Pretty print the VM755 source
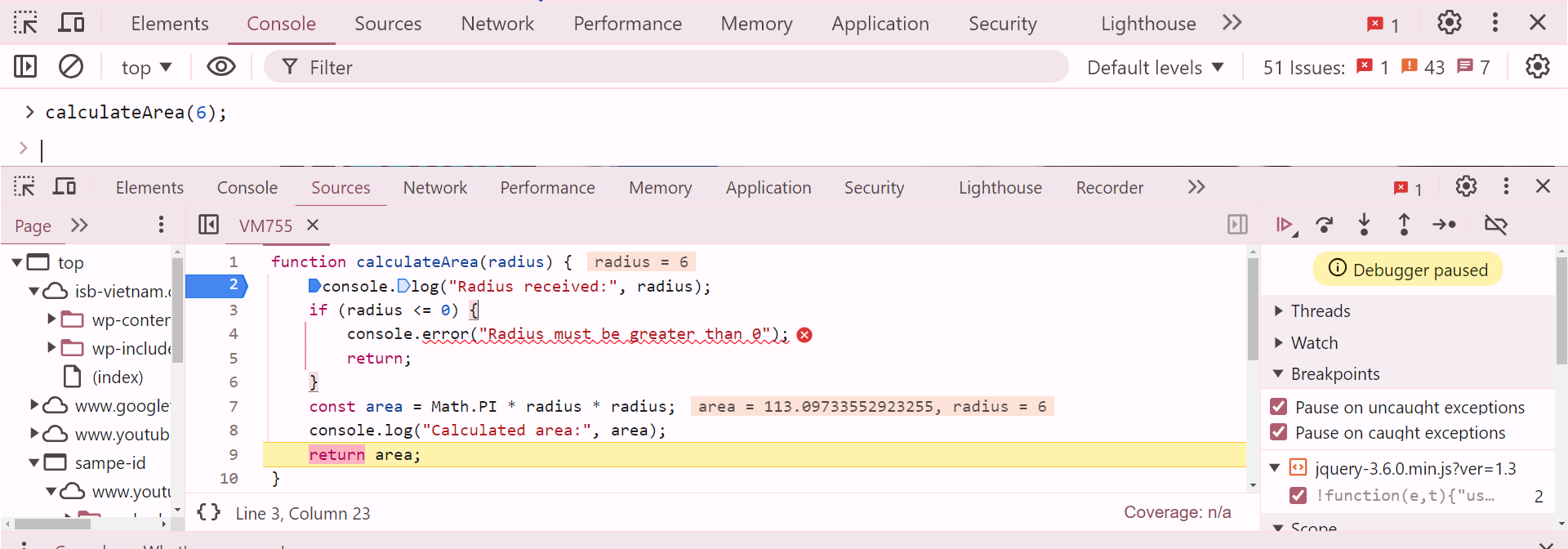This screenshot has height=549, width=1568. [x=209, y=512]
